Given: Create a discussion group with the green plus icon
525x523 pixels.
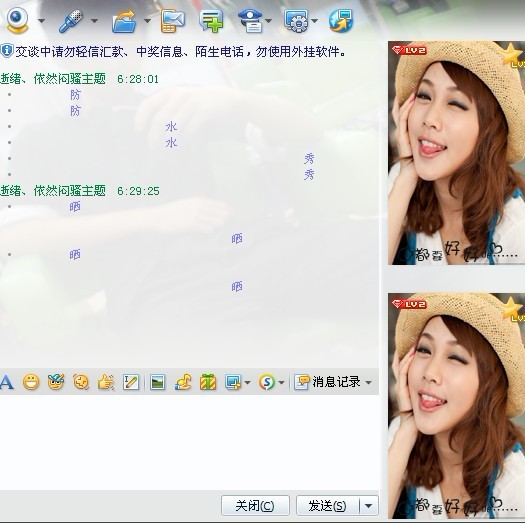Looking at the screenshot, I should pos(211,21).
